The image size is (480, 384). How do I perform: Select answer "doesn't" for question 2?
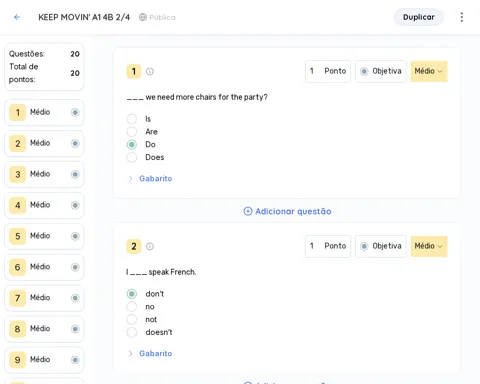coord(132,332)
